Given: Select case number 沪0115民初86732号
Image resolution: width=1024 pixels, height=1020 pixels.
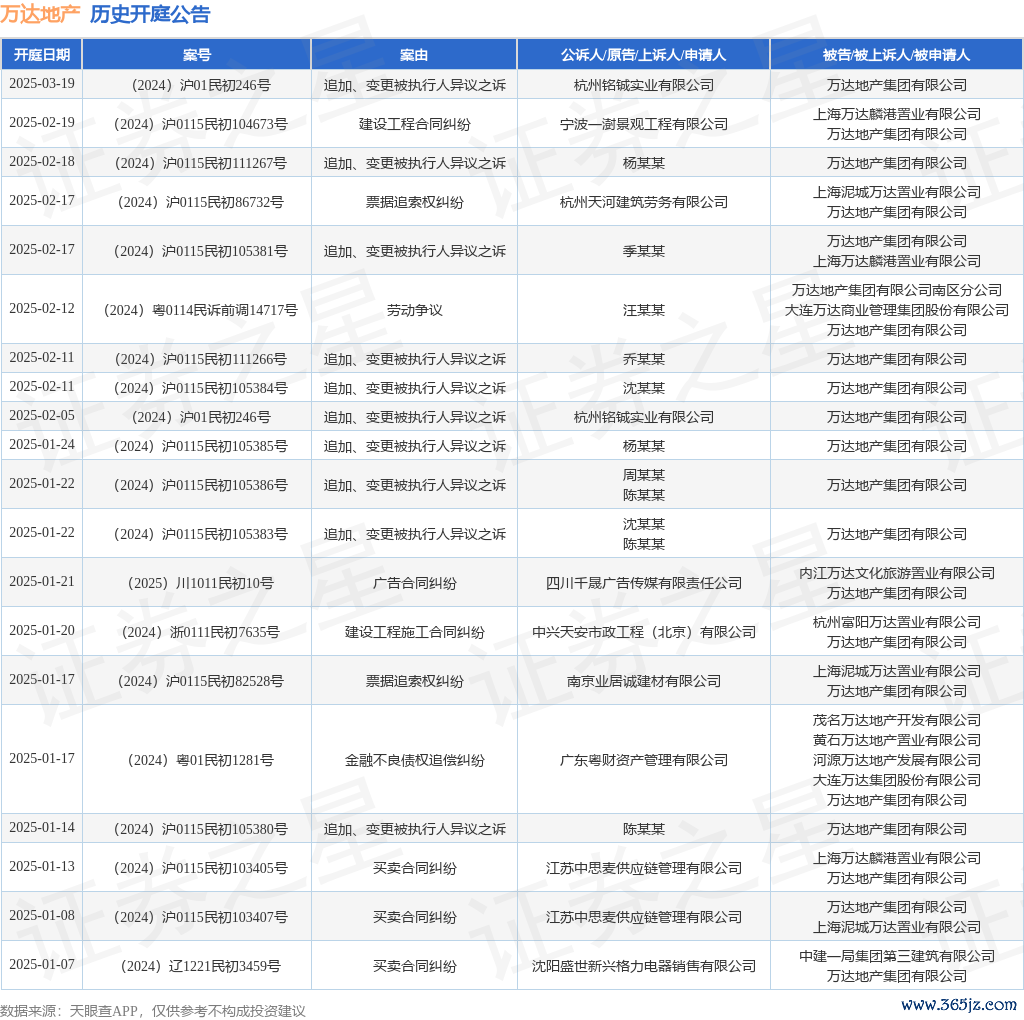Looking at the screenshot, I should pyautogui.click(x=200, y=202).
